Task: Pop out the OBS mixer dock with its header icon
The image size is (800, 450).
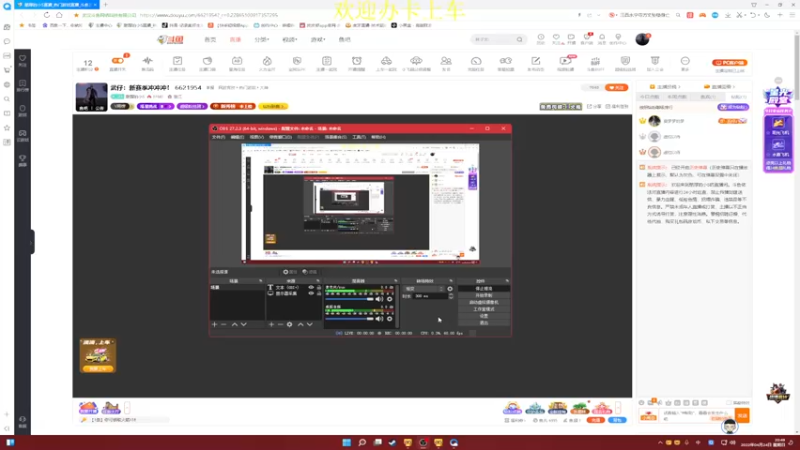Action: coord(395,281)
